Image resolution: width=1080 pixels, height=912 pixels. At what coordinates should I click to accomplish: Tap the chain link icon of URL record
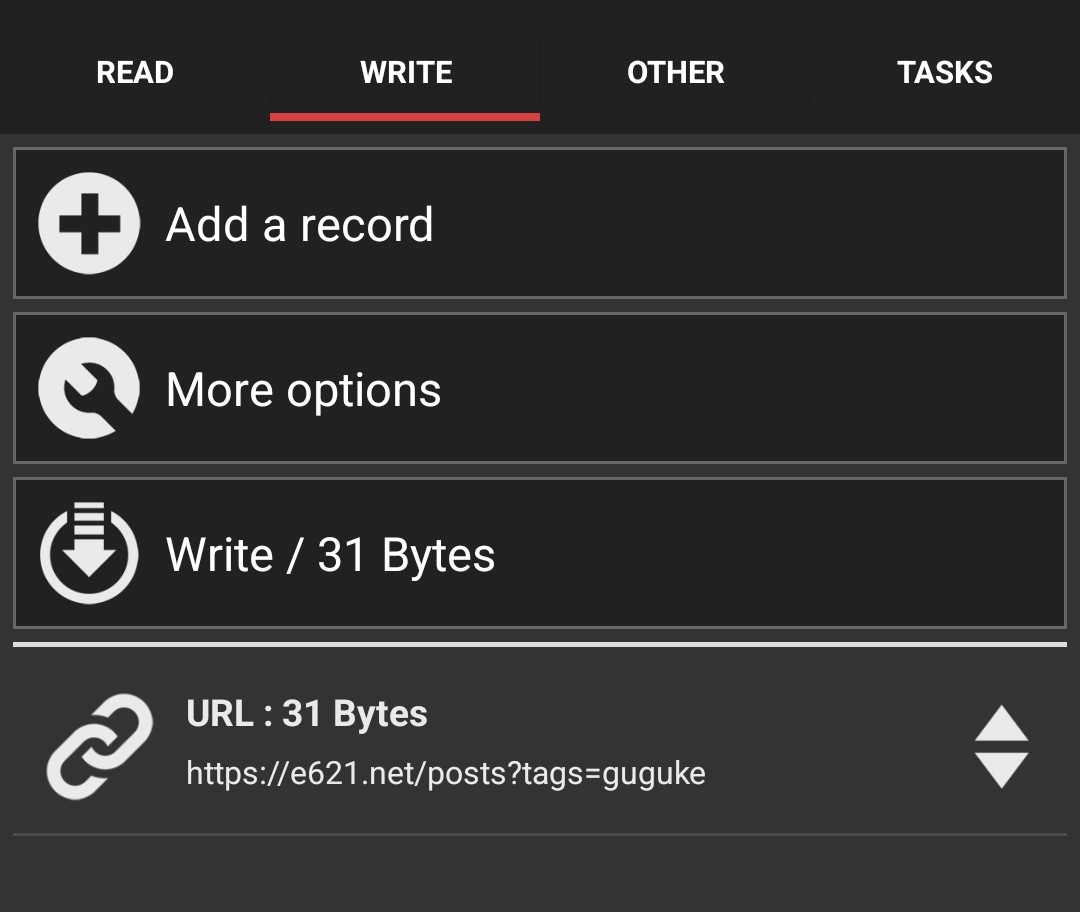point(99,746)
